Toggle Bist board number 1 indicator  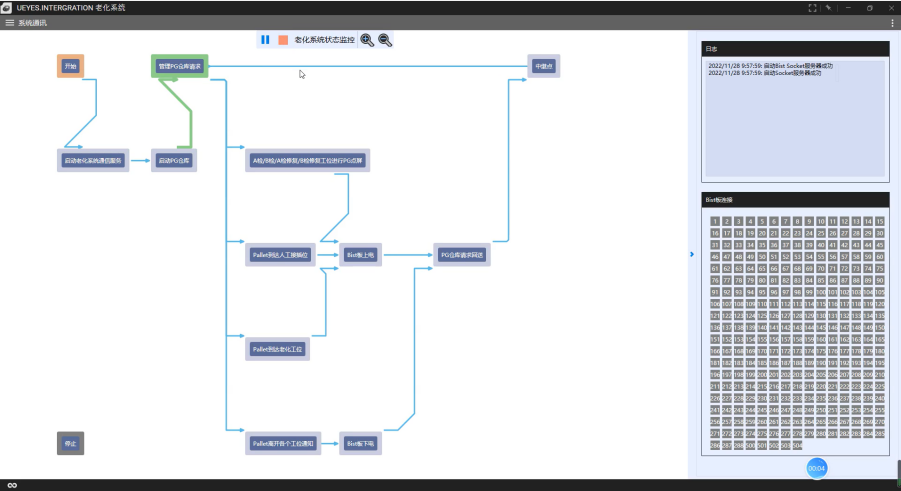coord(715,221)
